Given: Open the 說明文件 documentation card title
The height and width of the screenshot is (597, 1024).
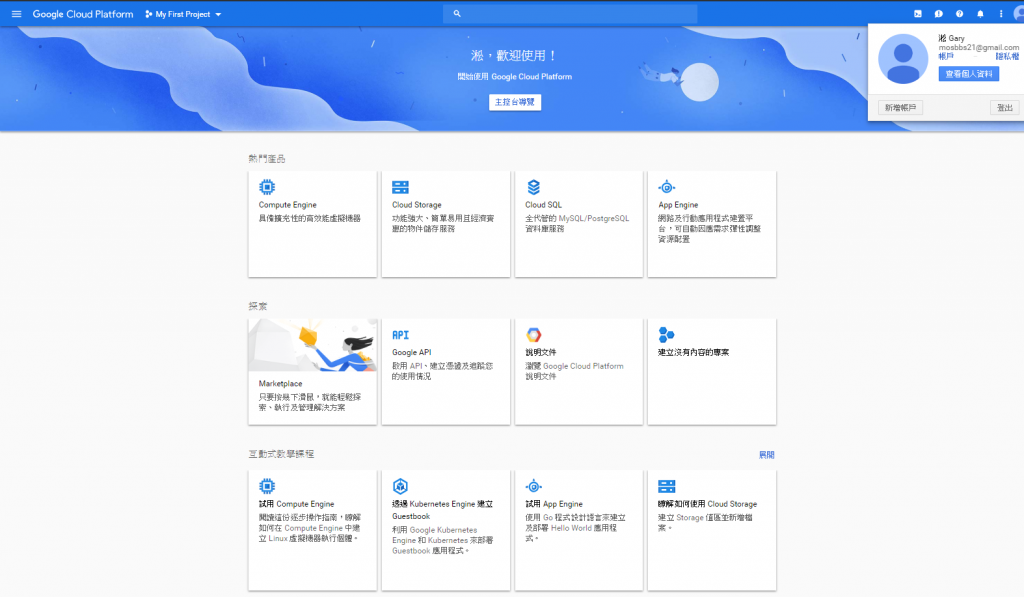Looking at the screenshot, I should pos(541,352).
